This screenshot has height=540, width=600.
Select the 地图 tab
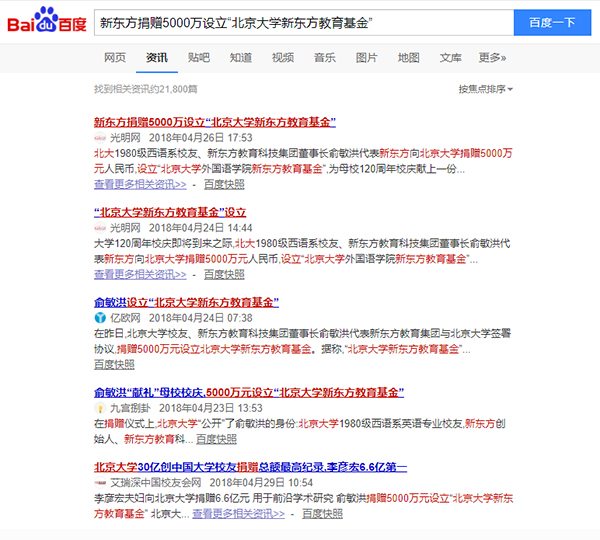409,58
